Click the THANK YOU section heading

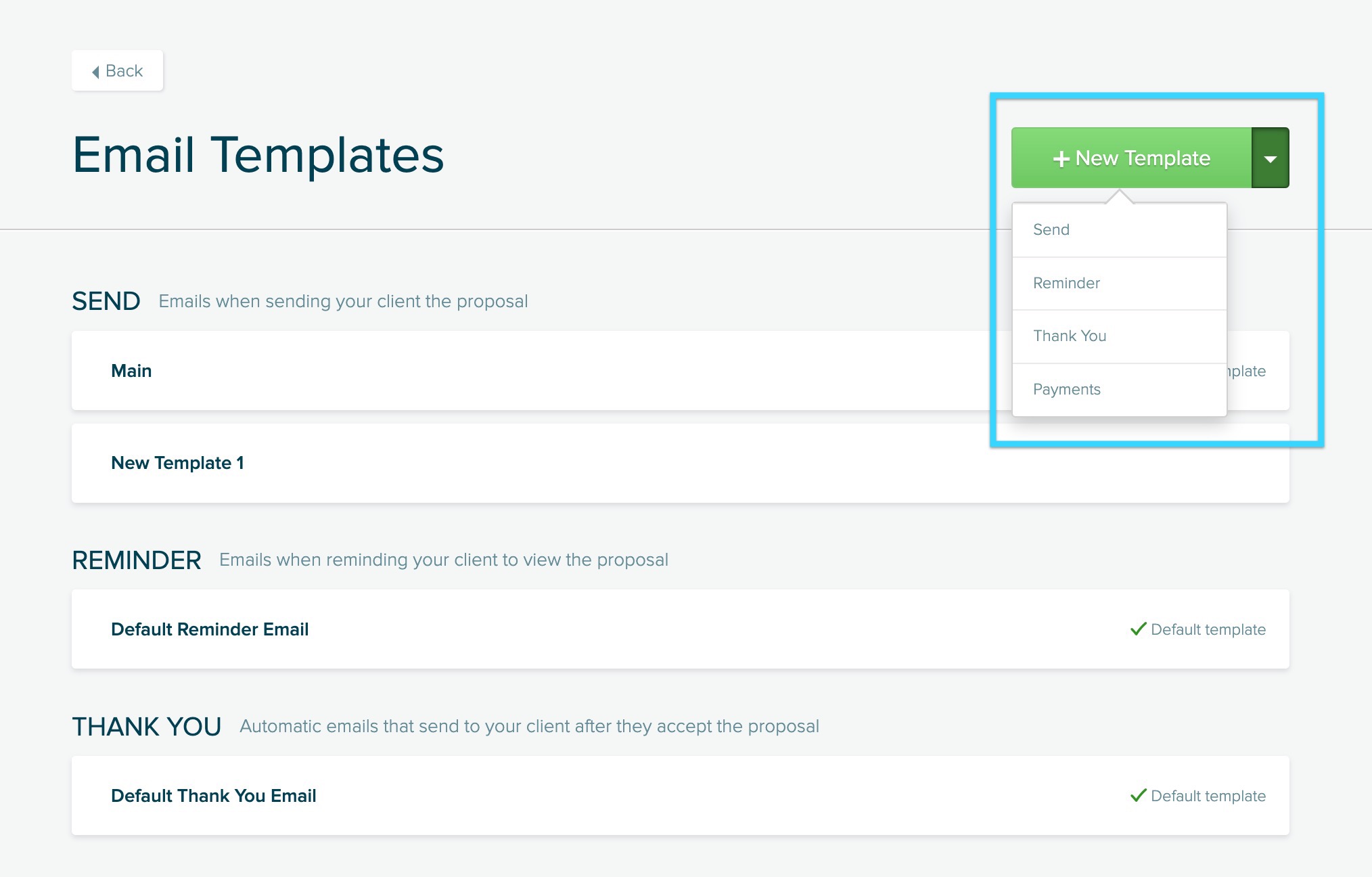click(x=147, y=727)
